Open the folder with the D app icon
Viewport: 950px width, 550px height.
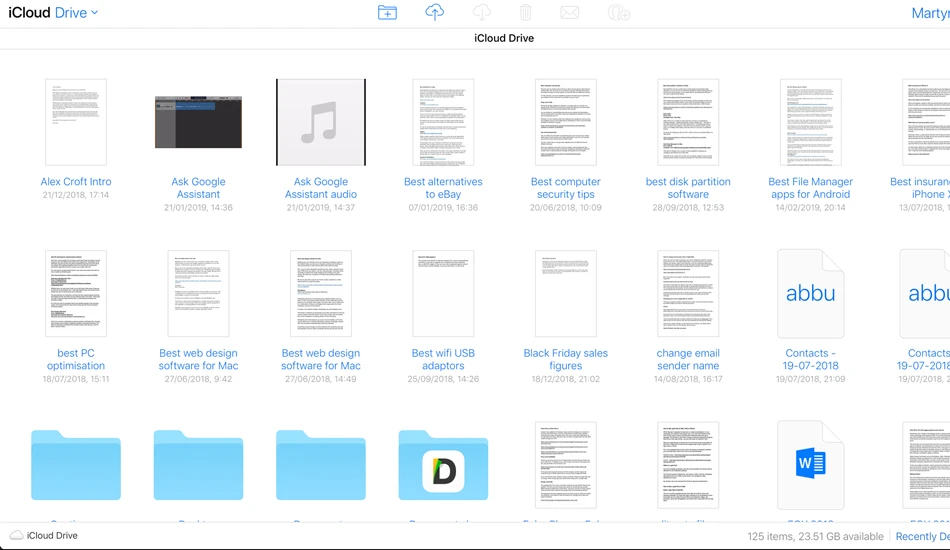443,465
